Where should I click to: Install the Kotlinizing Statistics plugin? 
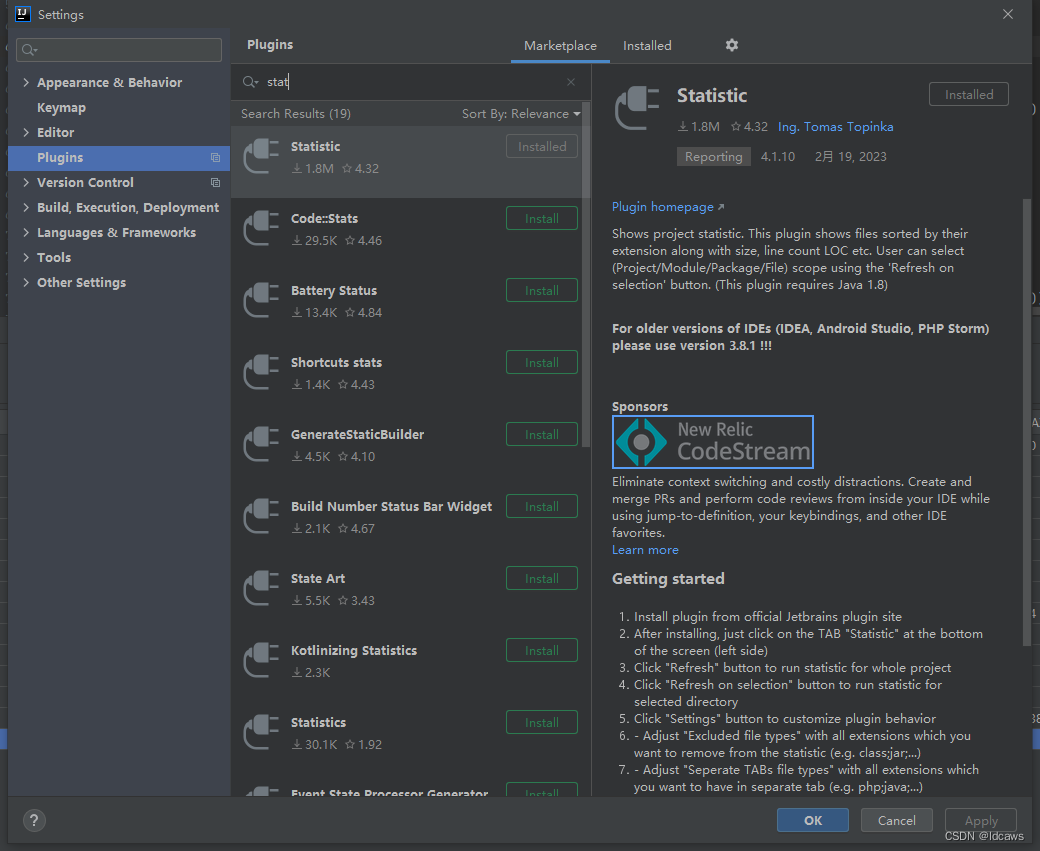542,650
